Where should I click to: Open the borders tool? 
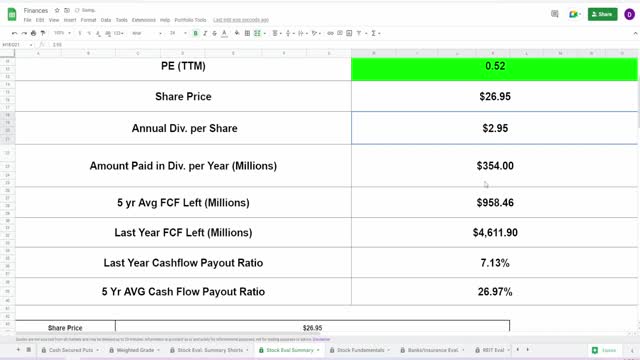click(x=247, y=33)
